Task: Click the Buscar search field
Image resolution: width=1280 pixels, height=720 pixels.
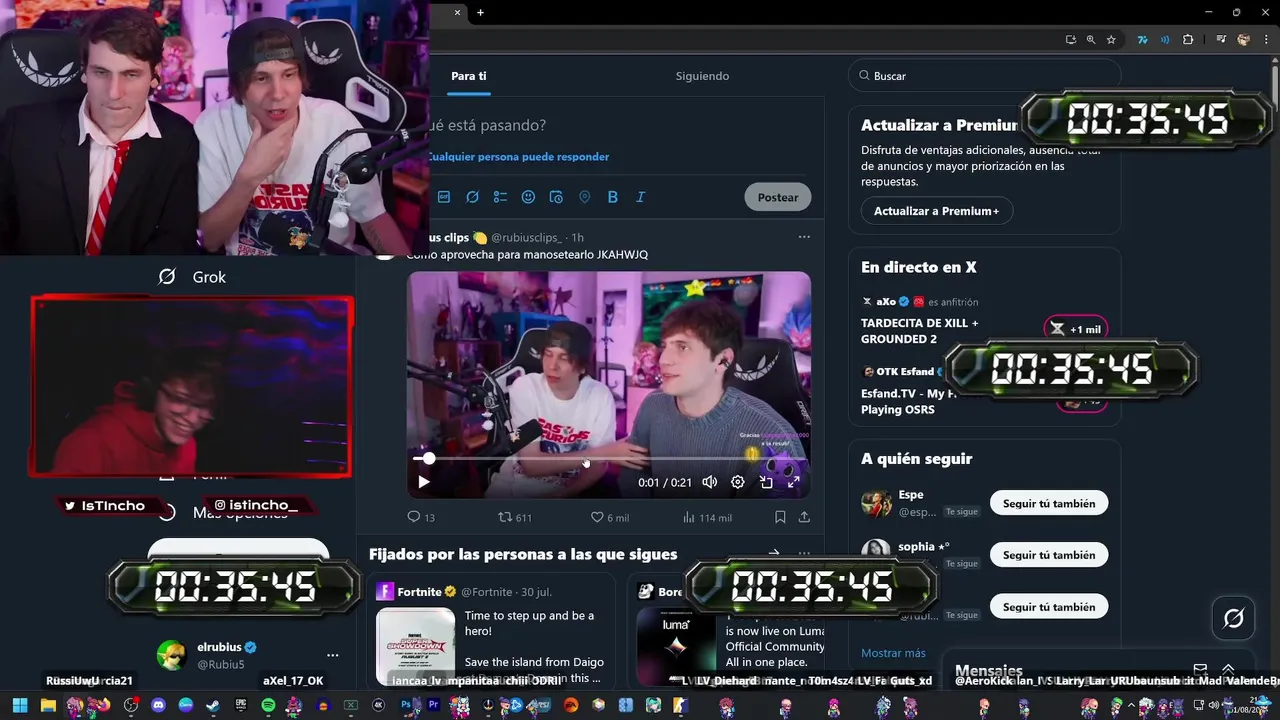Action: click(x=985, y=76)
